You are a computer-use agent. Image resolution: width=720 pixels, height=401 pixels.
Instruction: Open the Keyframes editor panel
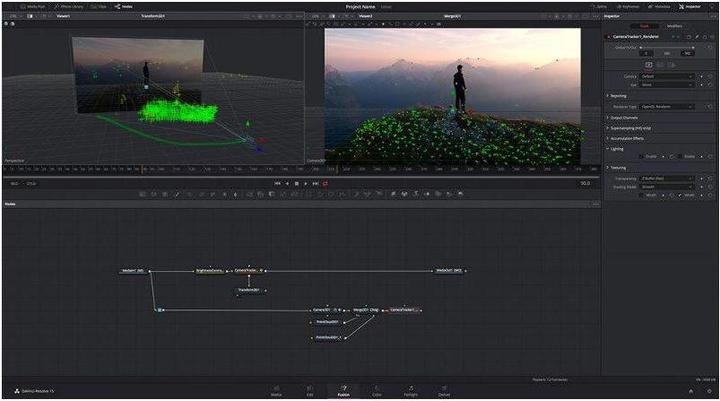click(x=628, y=7)
